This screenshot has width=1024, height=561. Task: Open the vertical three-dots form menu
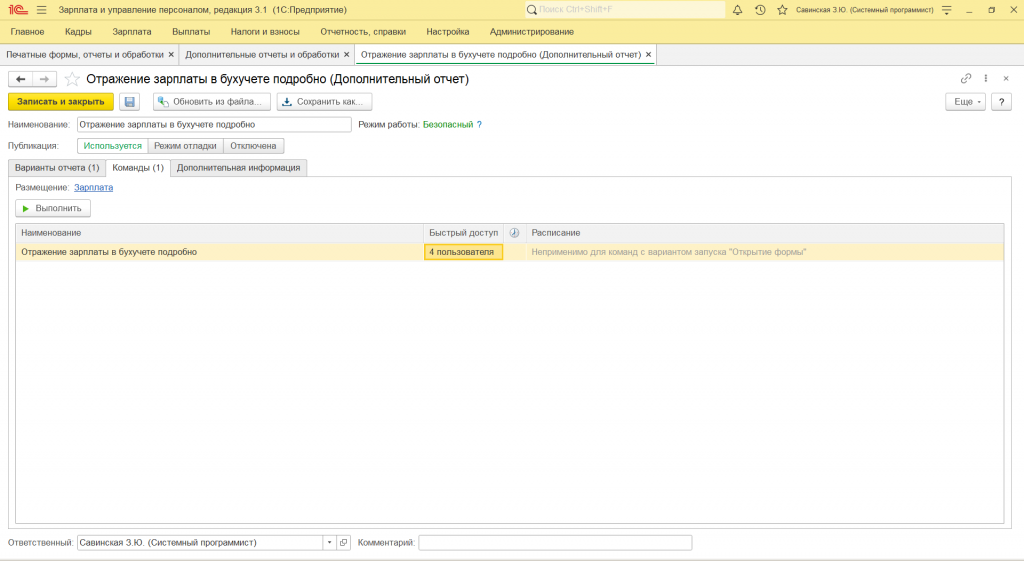click(985, 78)
